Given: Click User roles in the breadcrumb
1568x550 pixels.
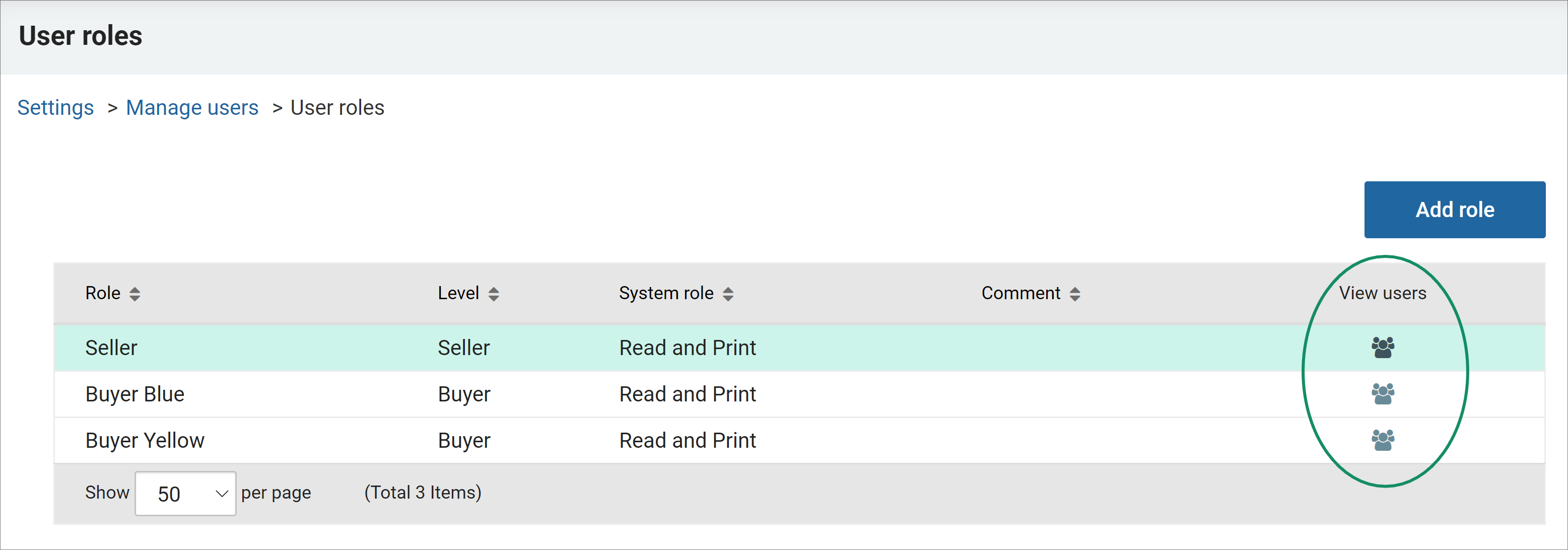Looking at the screenshot, I should coord(337,108).
